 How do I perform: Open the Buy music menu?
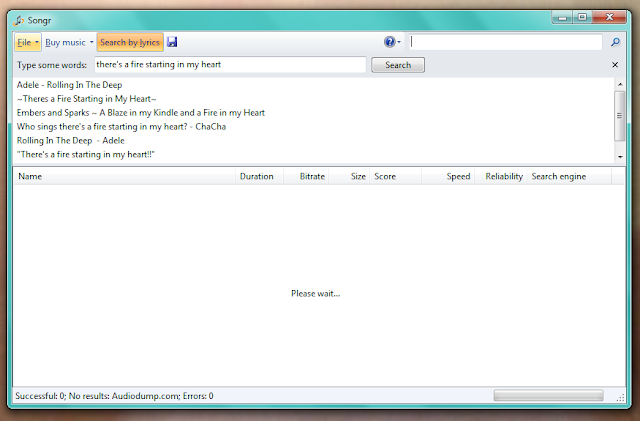click(x=69, y=42)
